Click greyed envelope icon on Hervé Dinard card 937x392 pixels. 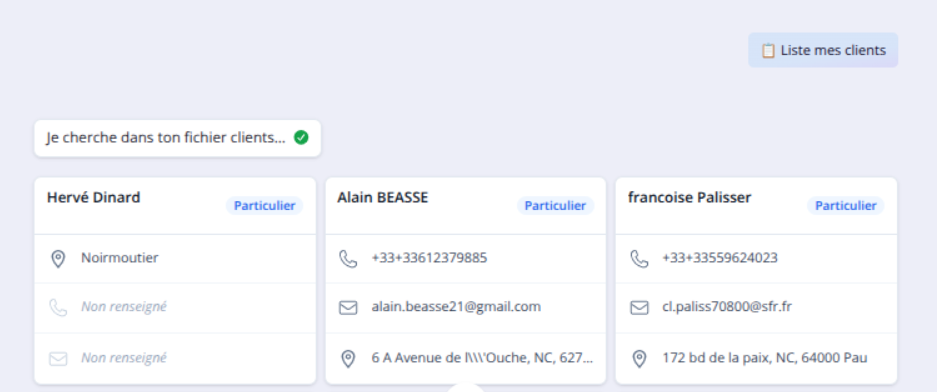[x=58, y=359]
